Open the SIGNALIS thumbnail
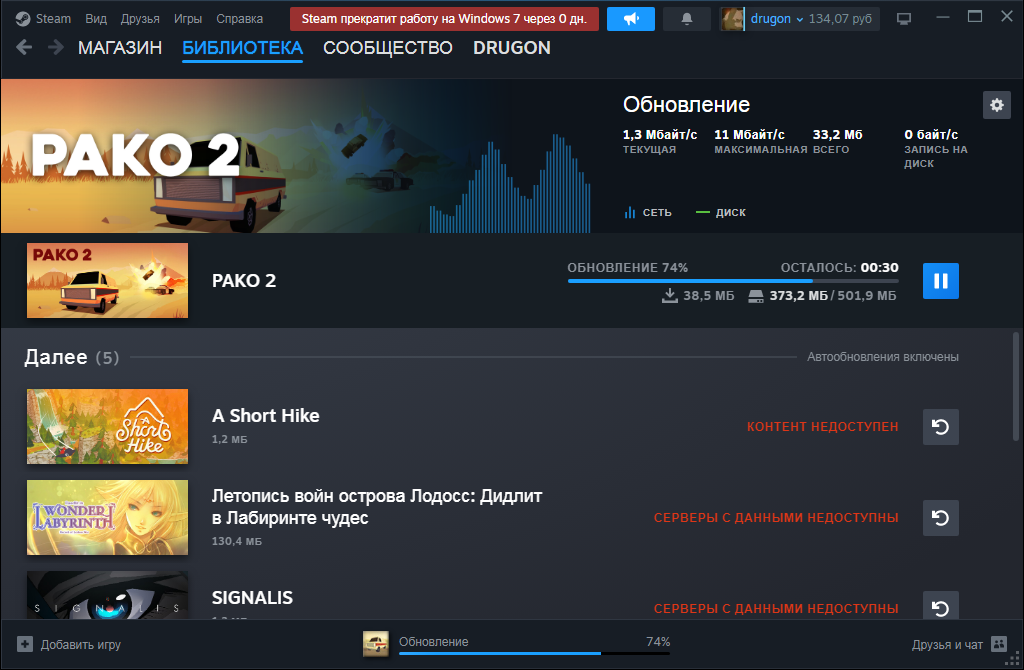Image resolution: width=1024 pixels, height=670 pixels. pos(107,595)
